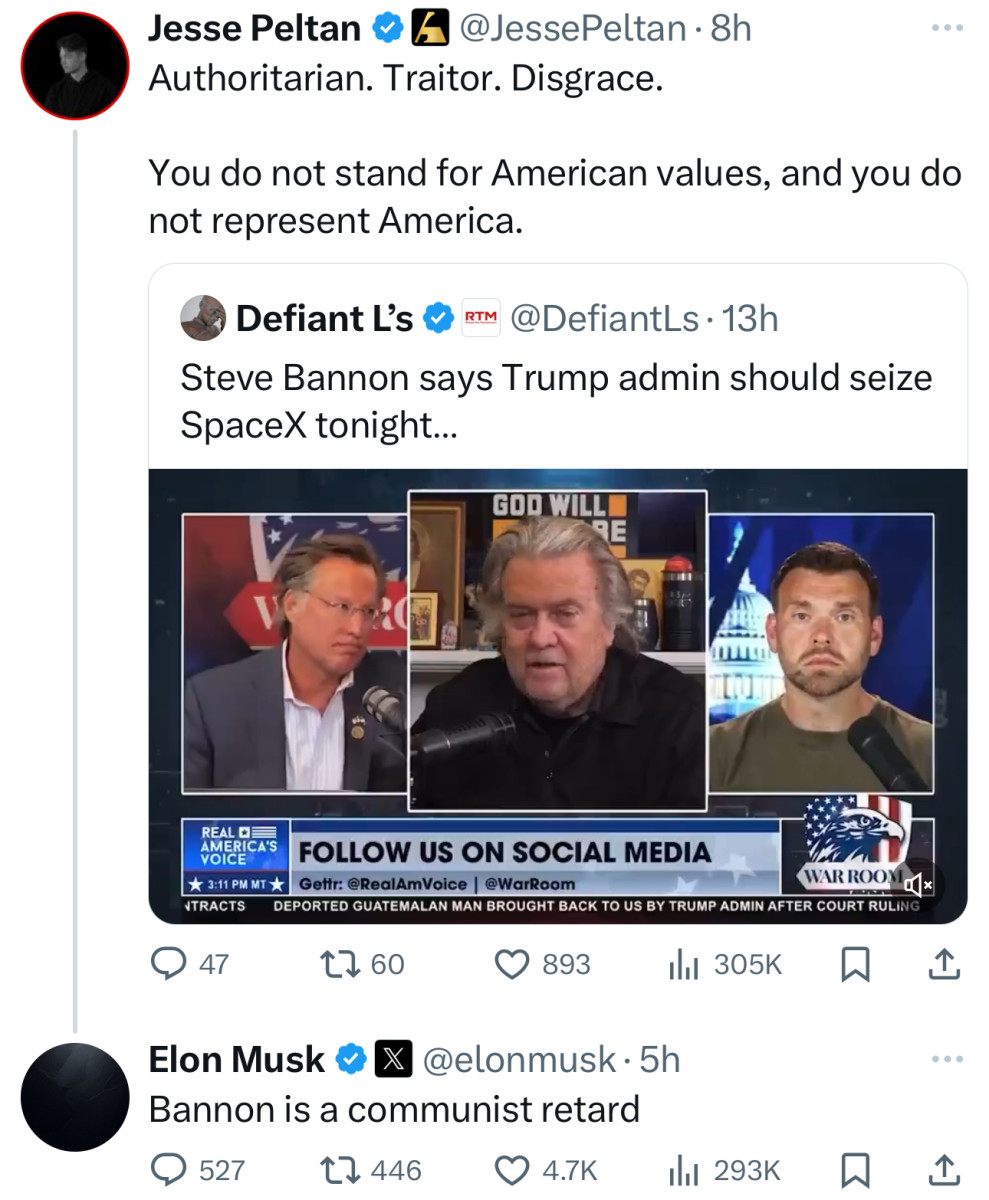This screenshot has height=1200, width=989.
Task: Bookmark Jesse Peltan's tweet
Action: pyautogui.click(x=854, y=963)
